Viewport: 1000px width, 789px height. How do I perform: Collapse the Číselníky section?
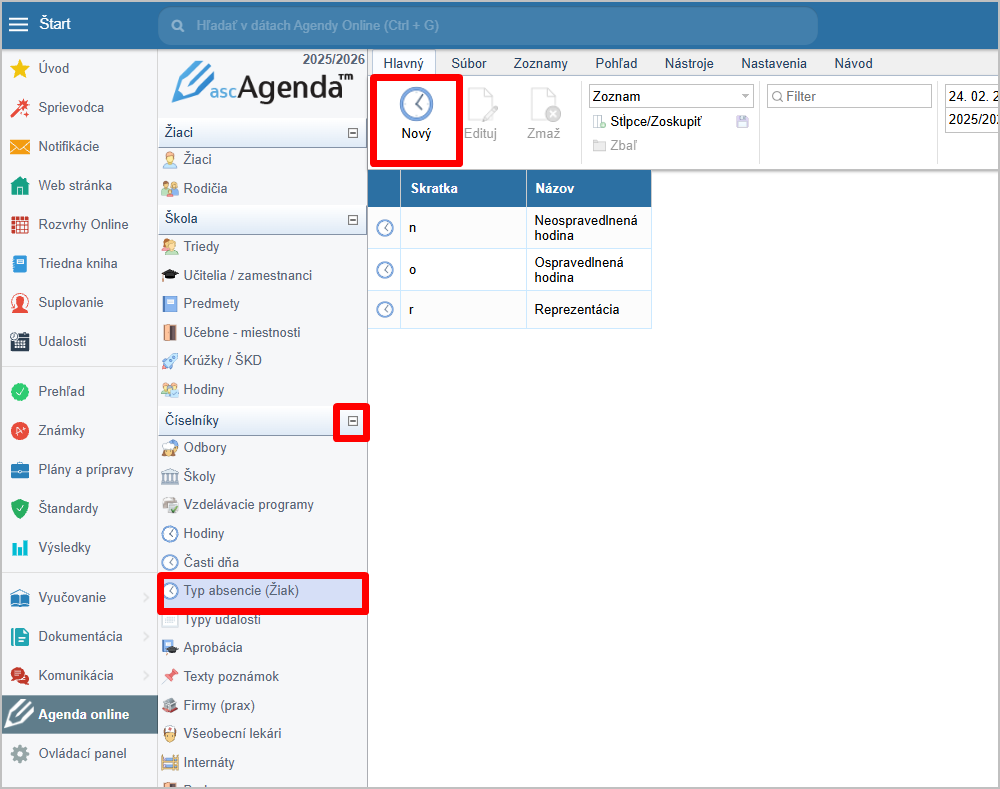coord(352,422)
